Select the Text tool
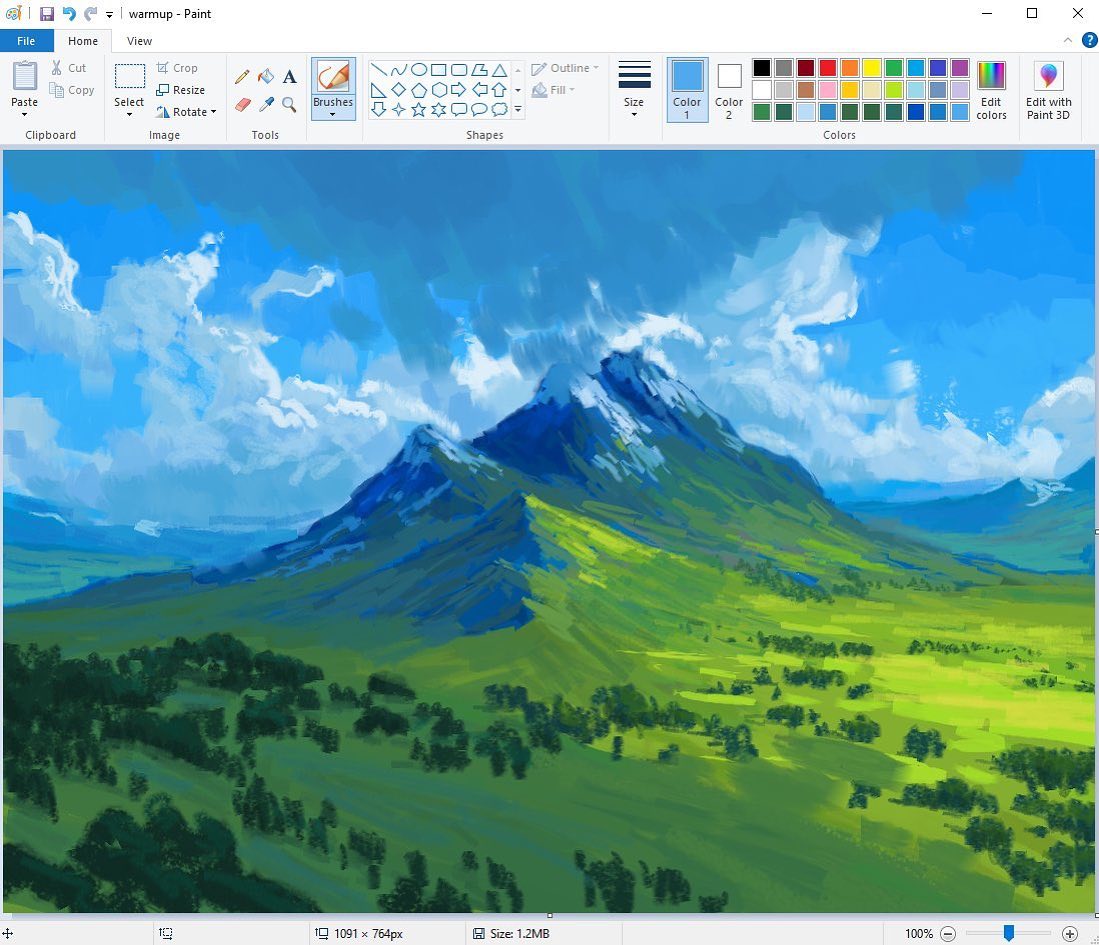 (x=289, y=76)
